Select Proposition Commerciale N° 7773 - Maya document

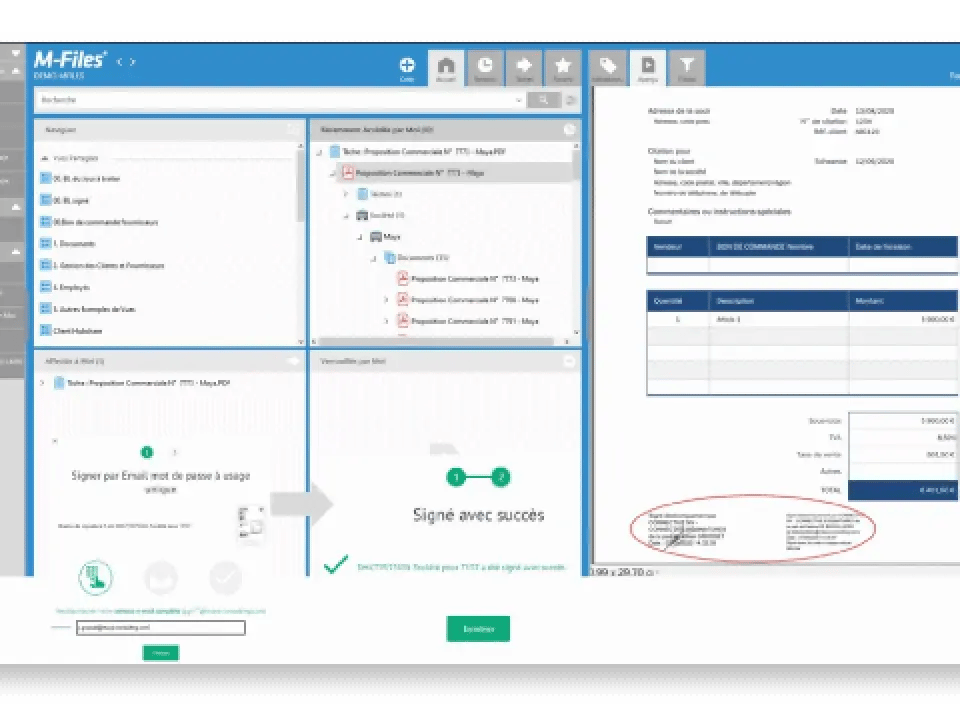pos(474,279)
